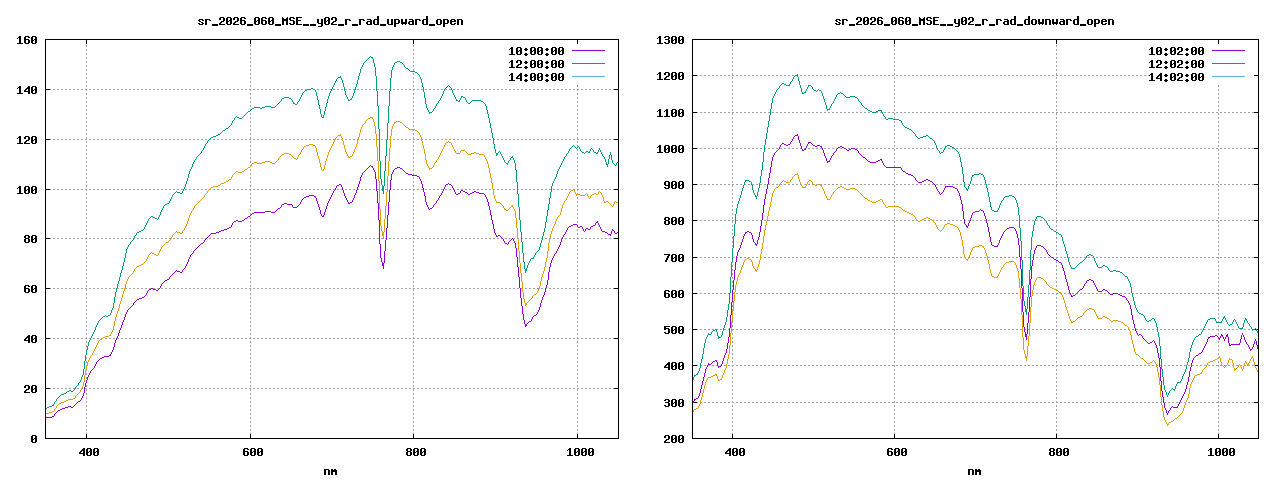Click orange line sample beside 12:02:00

1229,63
